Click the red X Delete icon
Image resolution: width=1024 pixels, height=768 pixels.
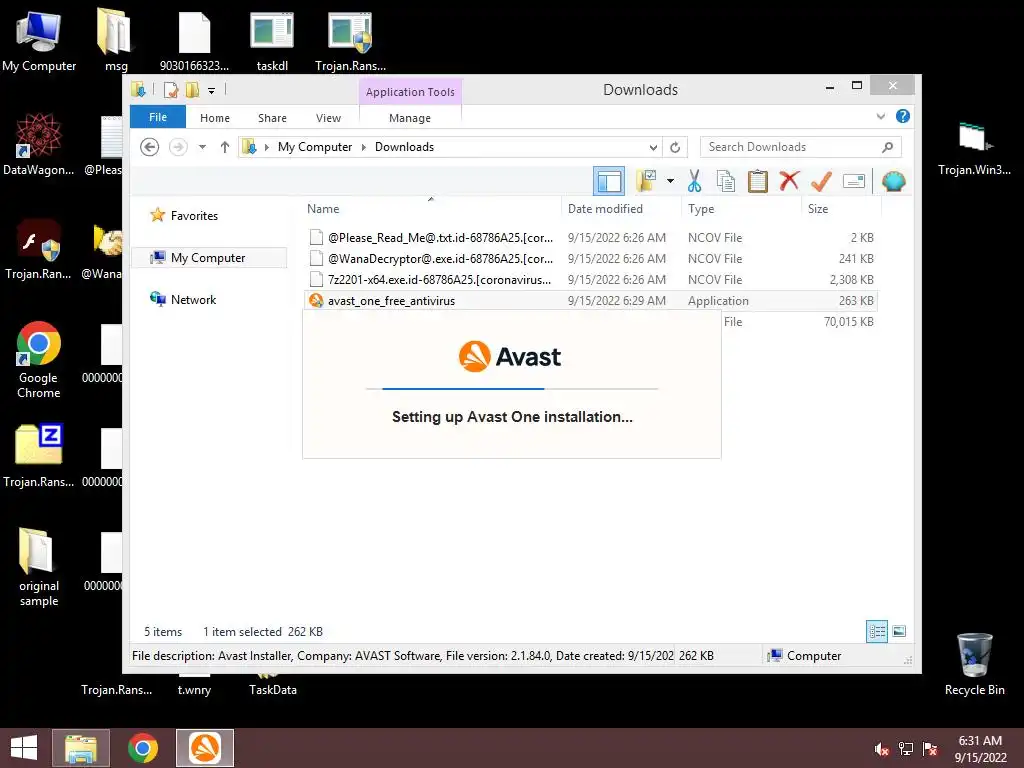point(789,180)
